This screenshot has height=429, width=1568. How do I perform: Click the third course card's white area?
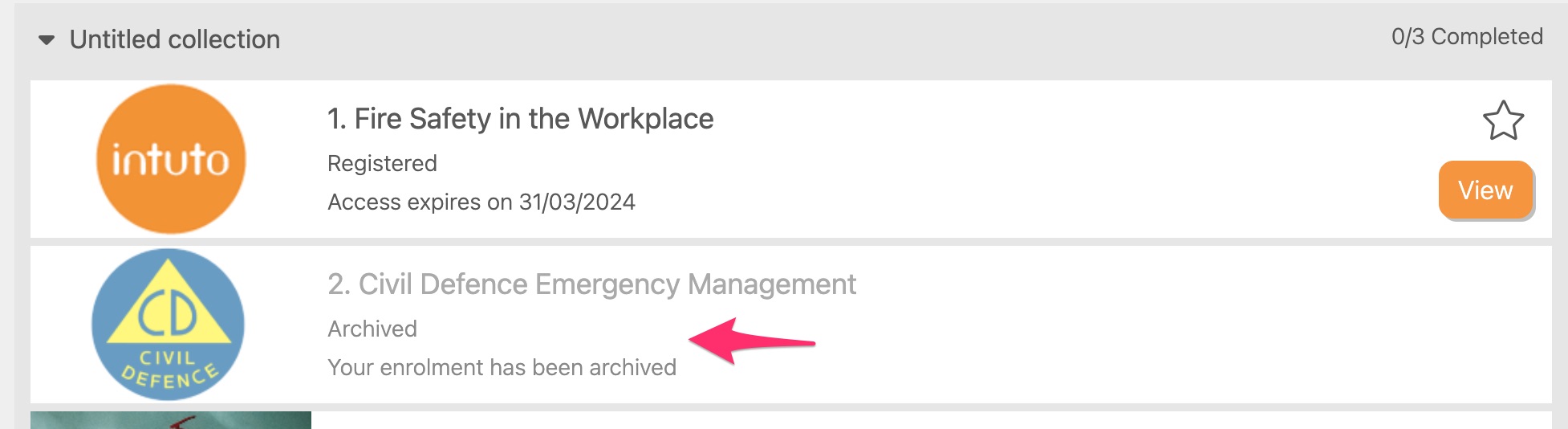883,421
